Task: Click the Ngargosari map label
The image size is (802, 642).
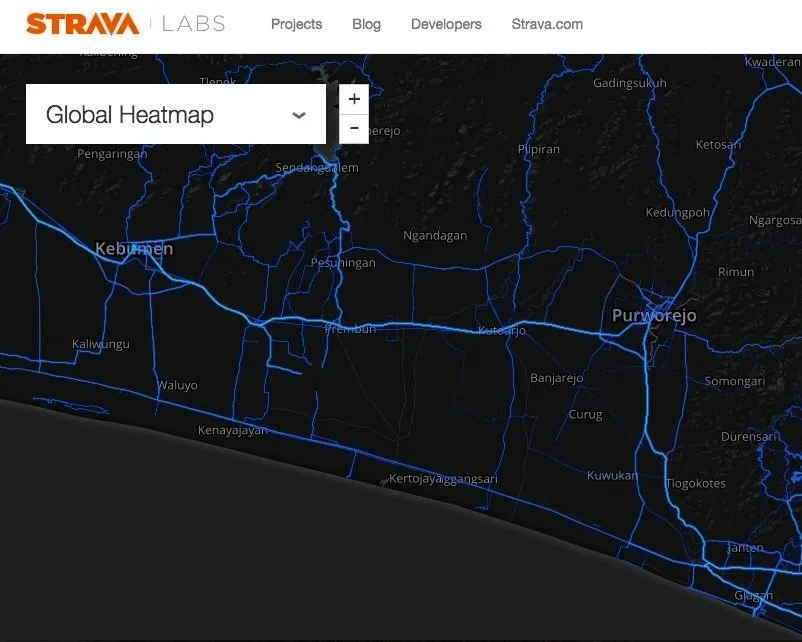Action: pyautogui.click(x=775, y=220)
